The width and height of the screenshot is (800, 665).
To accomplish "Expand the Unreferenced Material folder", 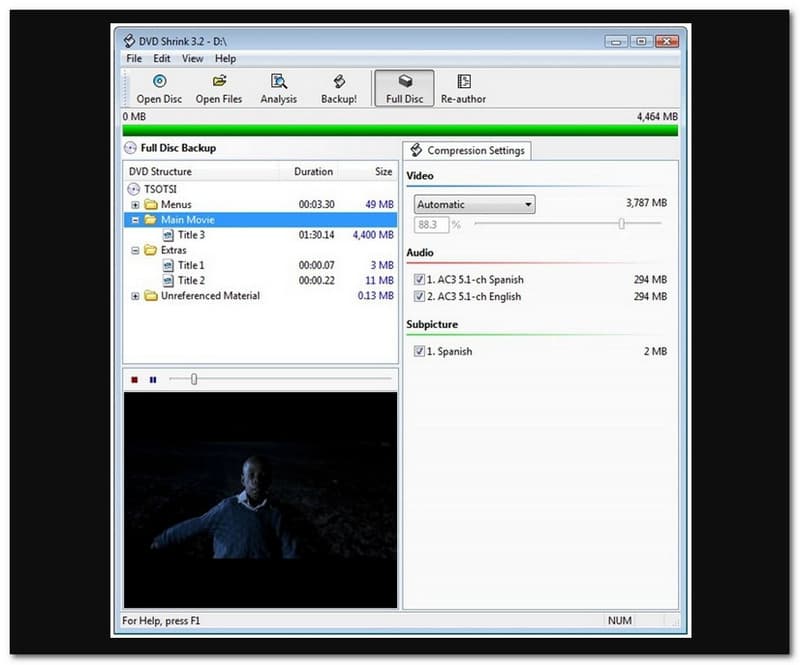I will [136, 296].
